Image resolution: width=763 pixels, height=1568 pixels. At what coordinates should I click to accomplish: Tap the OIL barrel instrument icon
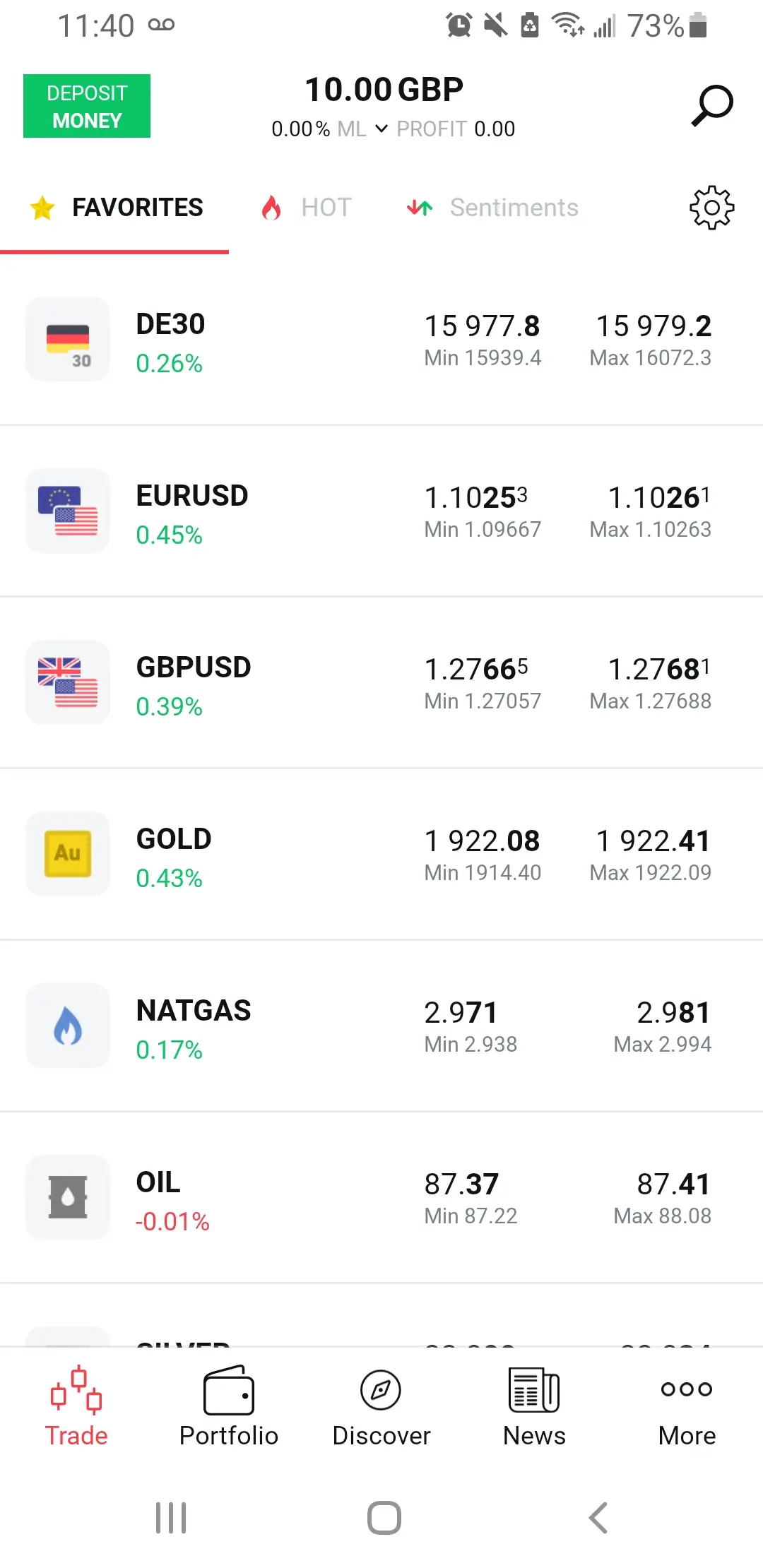(68, 1196)
